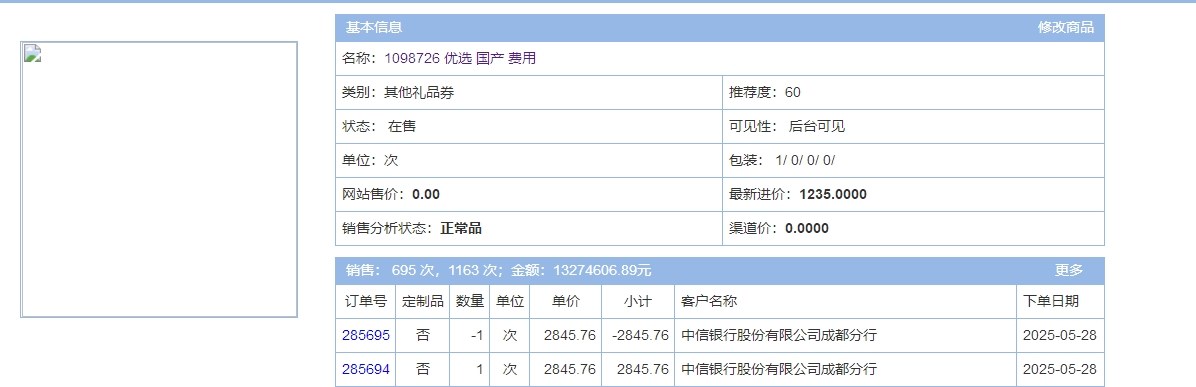Click 否 in order 285695 row

tap(423, 335)
